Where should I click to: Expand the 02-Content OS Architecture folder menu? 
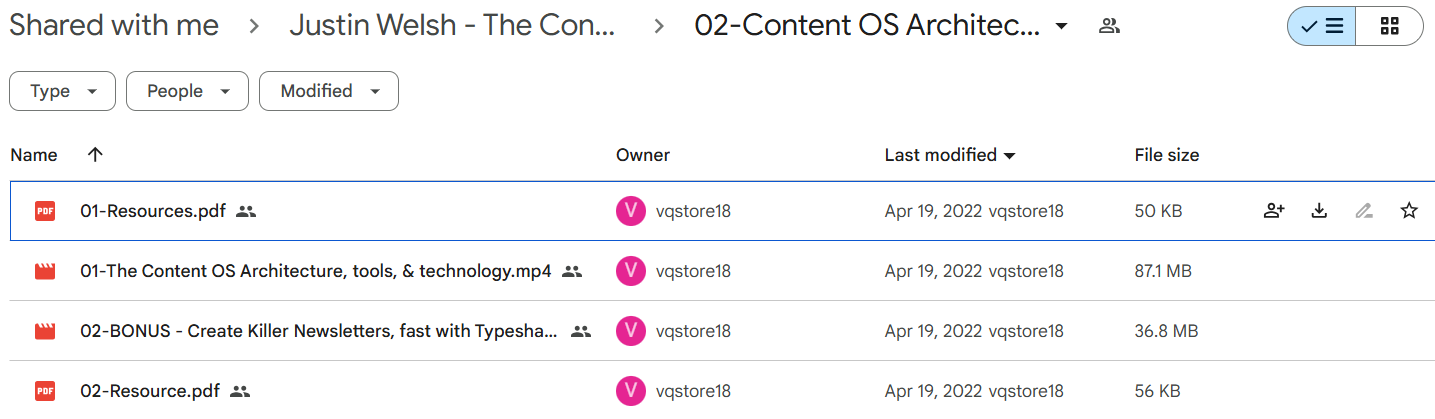coord(1061,26)
